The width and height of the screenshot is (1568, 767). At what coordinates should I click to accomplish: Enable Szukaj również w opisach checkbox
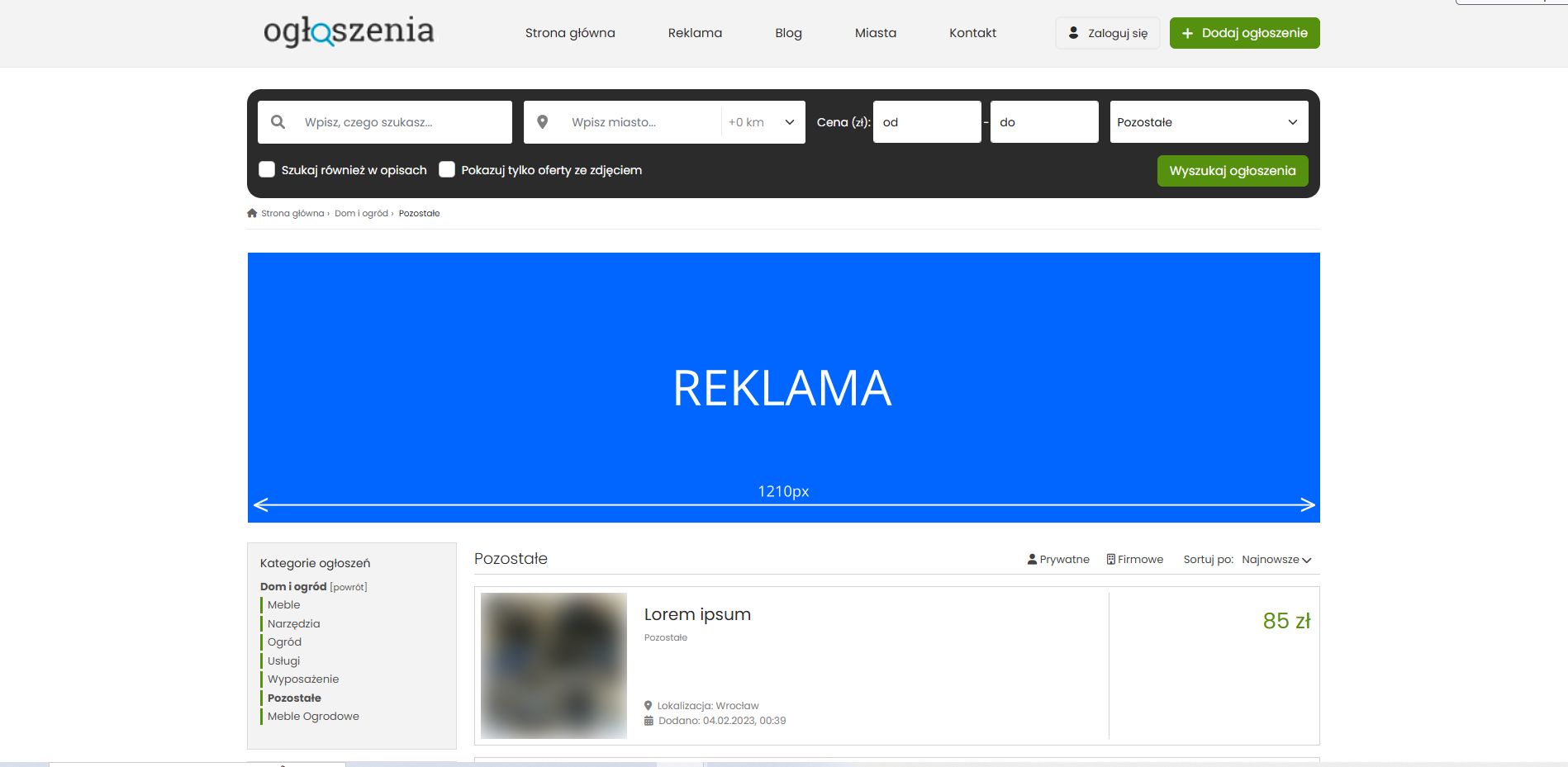coord(267,169)
